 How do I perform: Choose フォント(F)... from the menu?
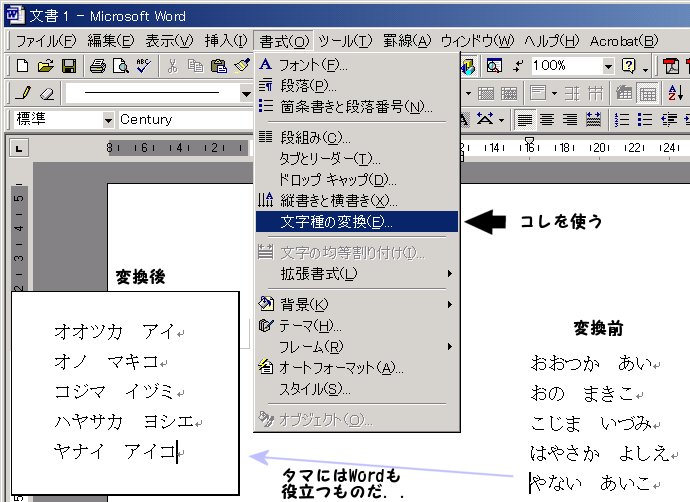click(357, 65)
